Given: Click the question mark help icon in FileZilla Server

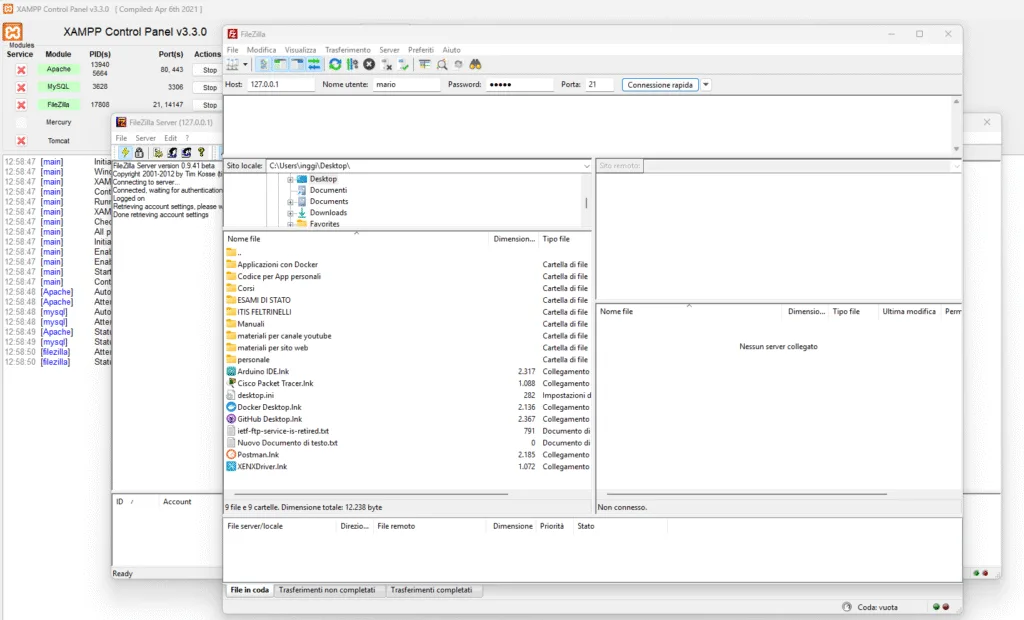Looking at the screenshot, I should click(x=201, y=152).
